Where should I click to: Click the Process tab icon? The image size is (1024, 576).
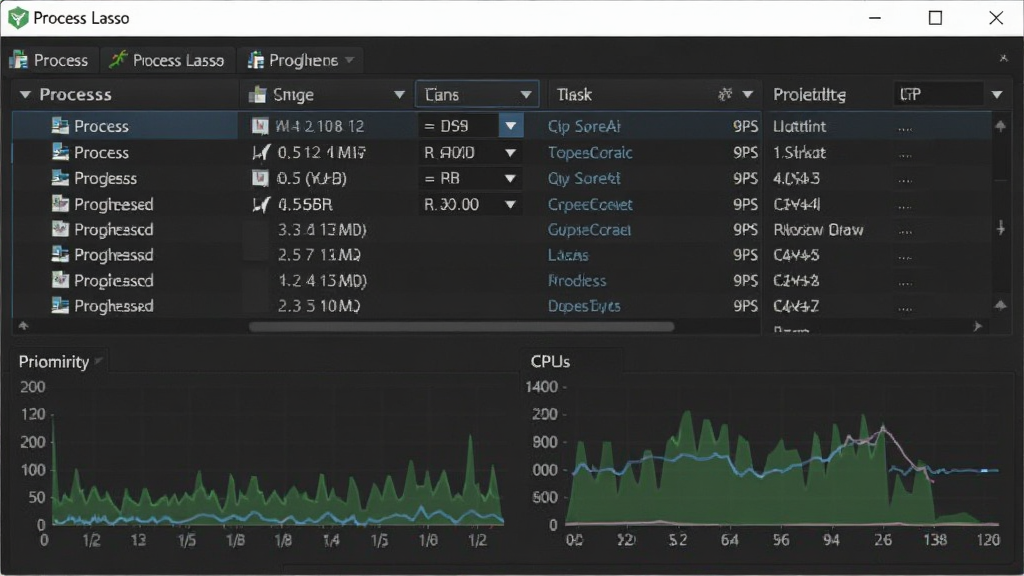point(19,60)
